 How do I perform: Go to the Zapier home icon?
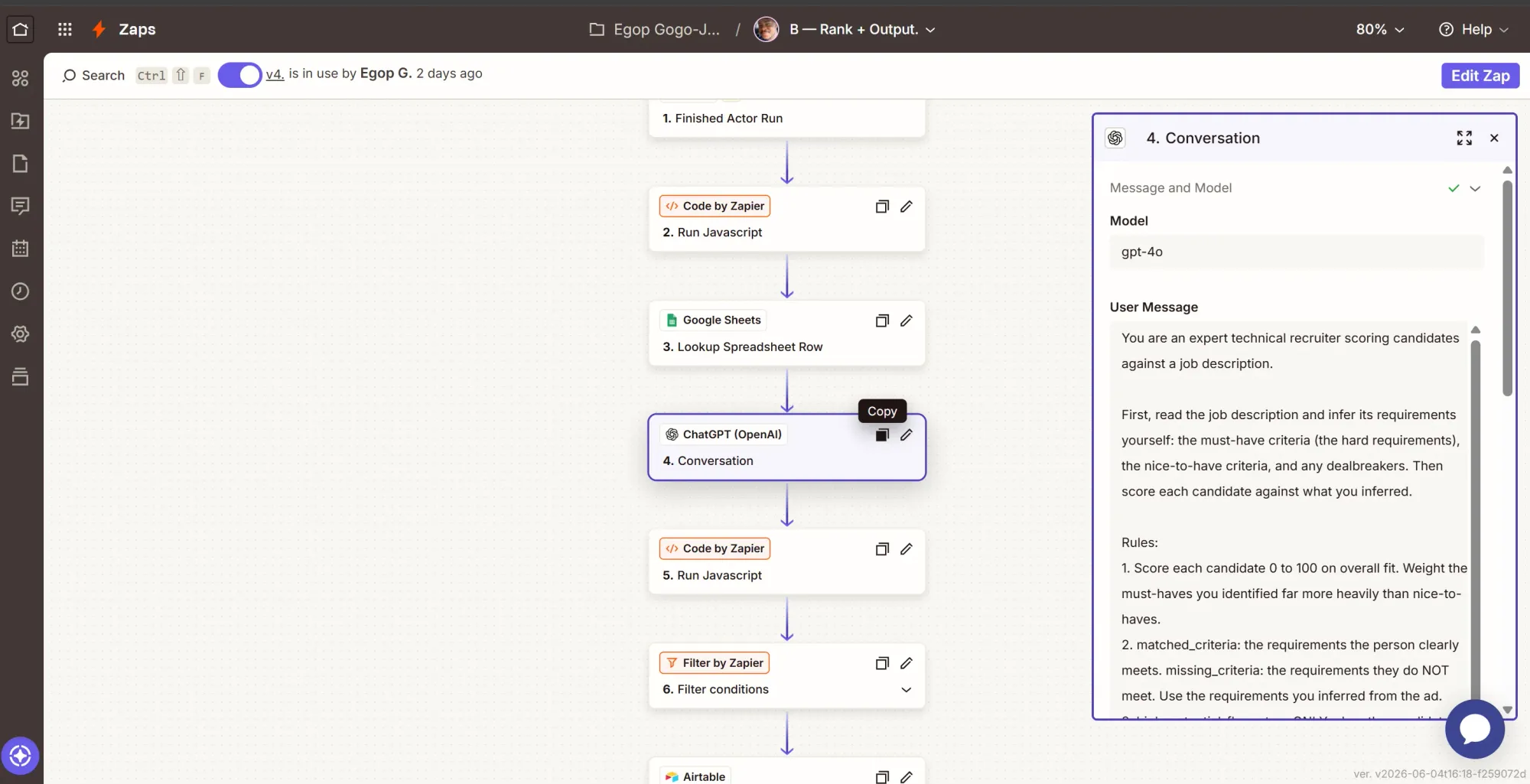pyautogui.click(x=20, y=29)
